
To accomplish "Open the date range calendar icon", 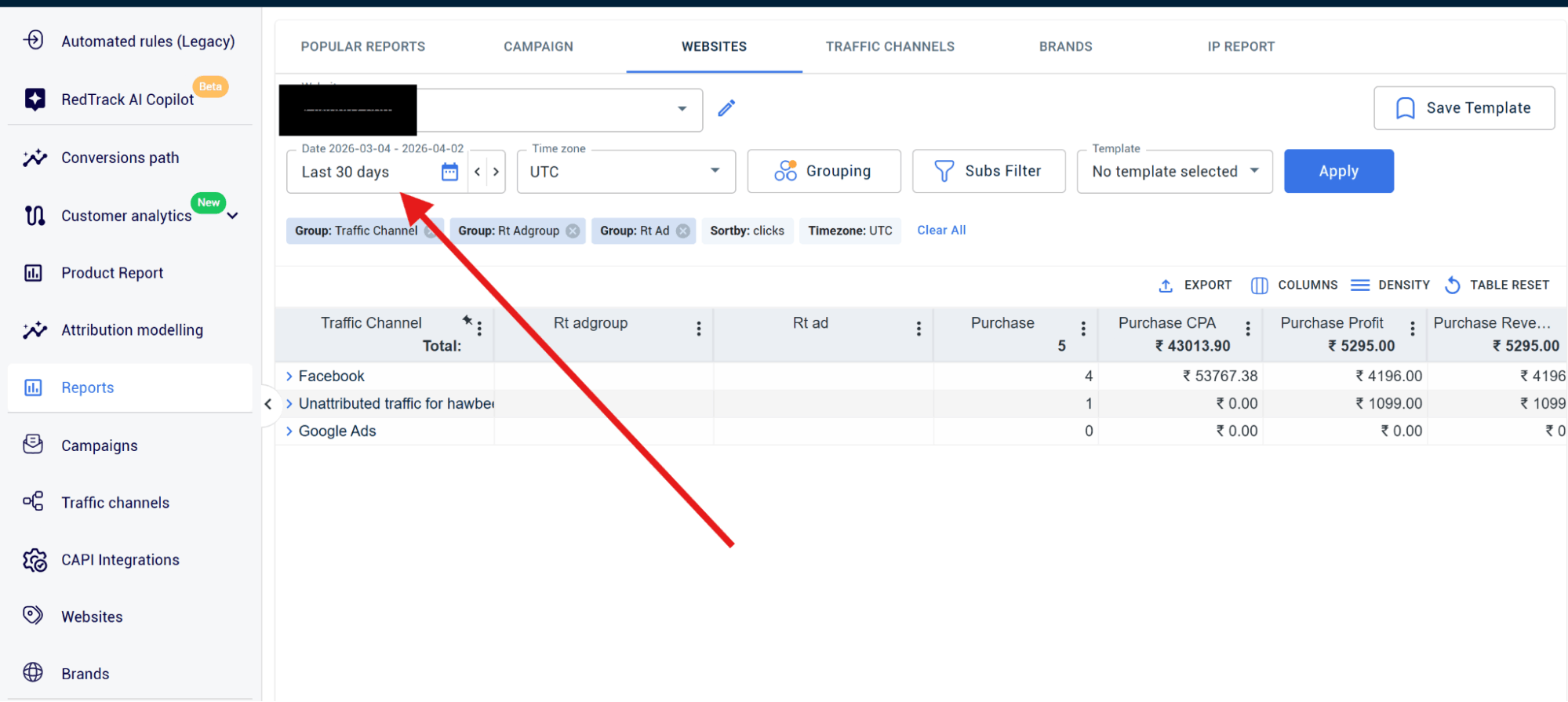I will tap(449, 172).
